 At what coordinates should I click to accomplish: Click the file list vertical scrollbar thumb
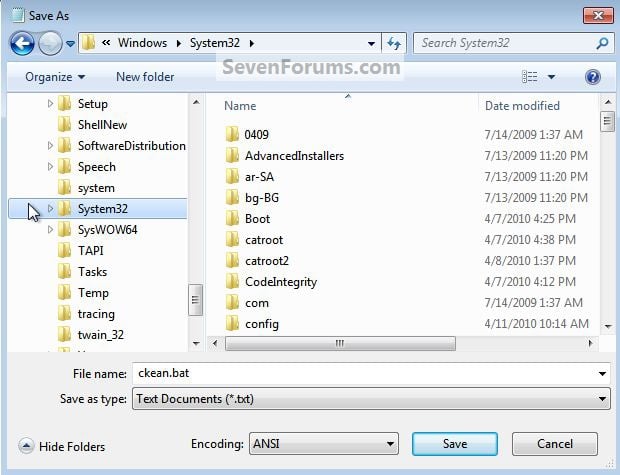608,122
